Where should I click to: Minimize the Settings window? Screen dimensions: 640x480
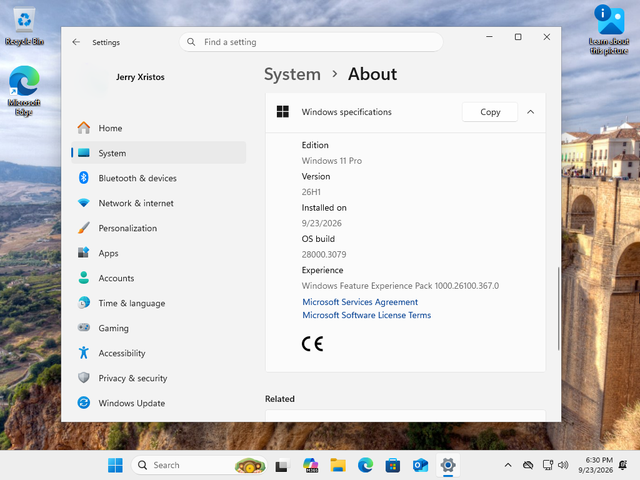click(x=489, y=37)
